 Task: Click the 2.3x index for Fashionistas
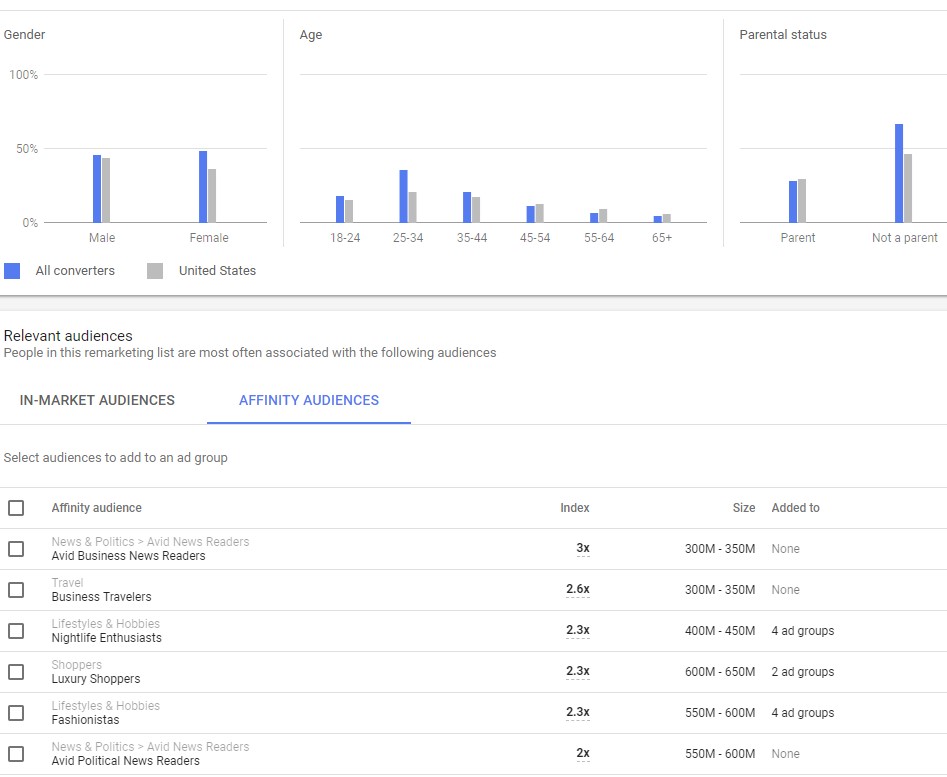578,712
